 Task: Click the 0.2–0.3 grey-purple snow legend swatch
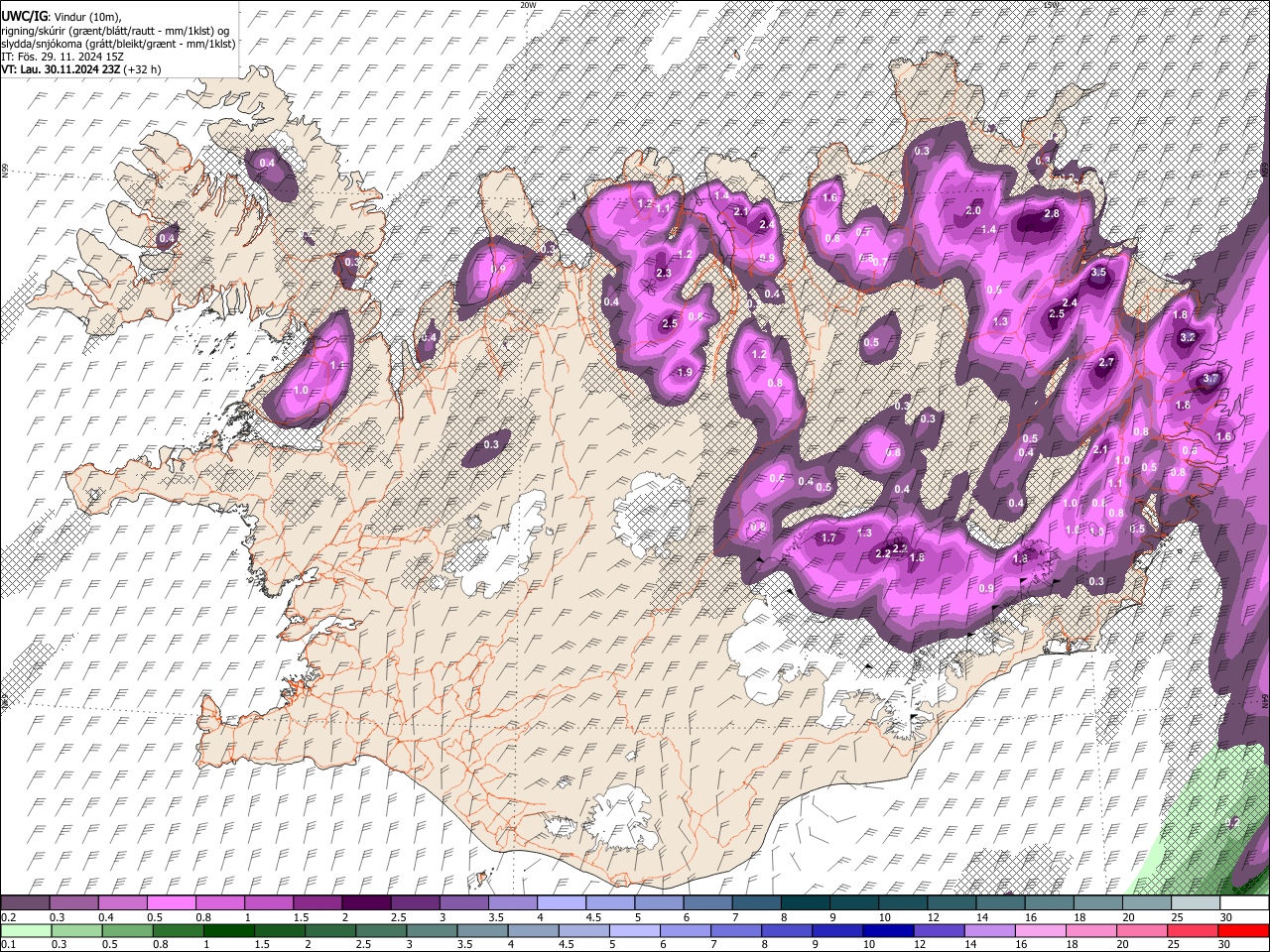click(x=25, y=903)
